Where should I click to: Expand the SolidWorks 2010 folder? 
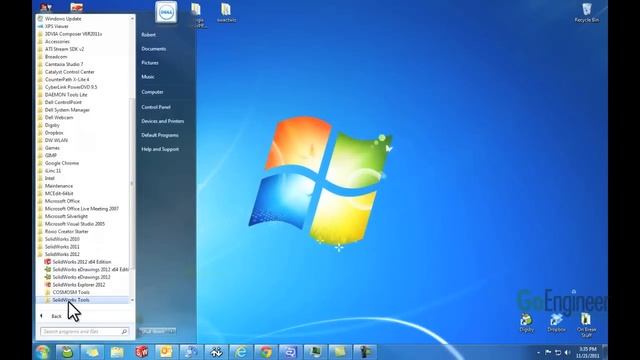[x=62, y=239]
